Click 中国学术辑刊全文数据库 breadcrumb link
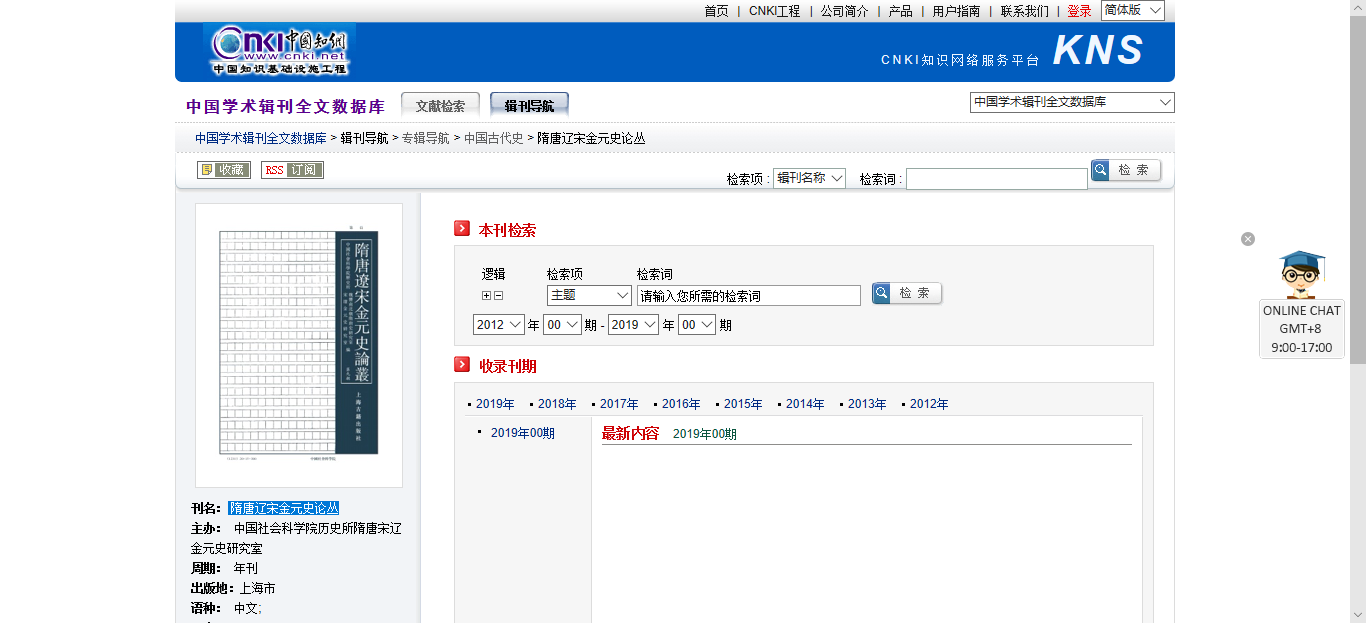The width and height of the screenshot is (1366, 623). 261,138
